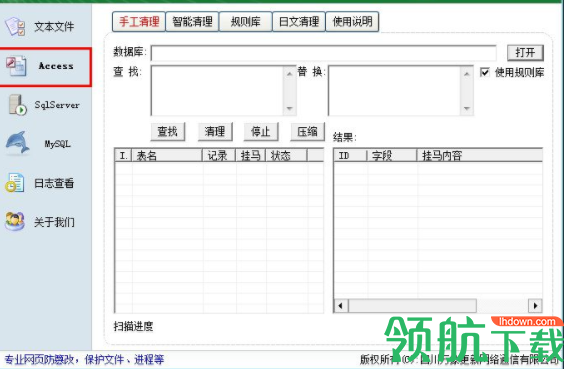The height and width of the screenshot is (369, 564).
Task: Sort by the 挂马 column header
Action: pos(251,155)
